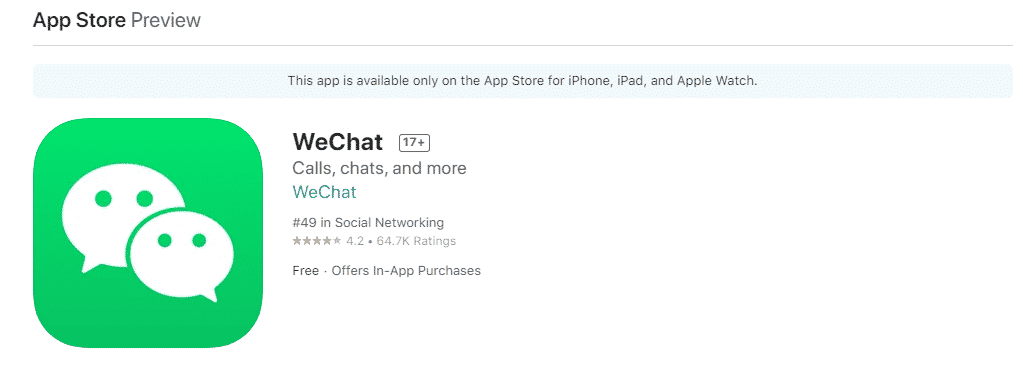
Task: Click the 17+ age rating badge
Action: pyautogui.click(x=414, y=142)
